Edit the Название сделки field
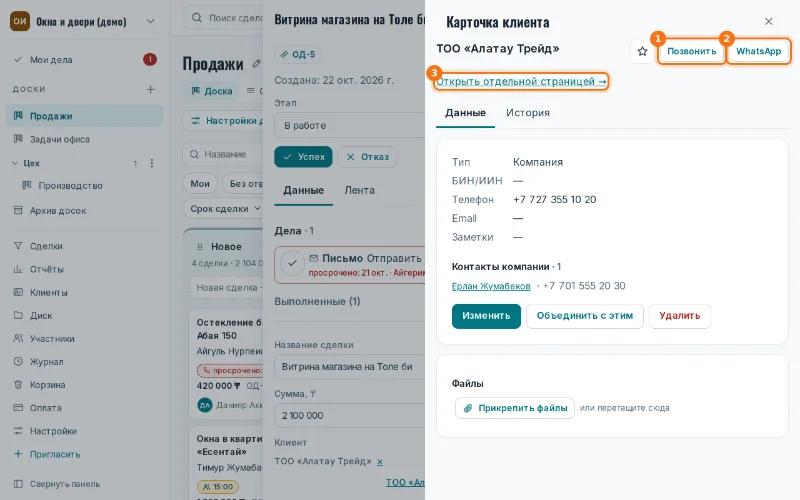This screenshot has width=800, height=500. pos(349,367)
